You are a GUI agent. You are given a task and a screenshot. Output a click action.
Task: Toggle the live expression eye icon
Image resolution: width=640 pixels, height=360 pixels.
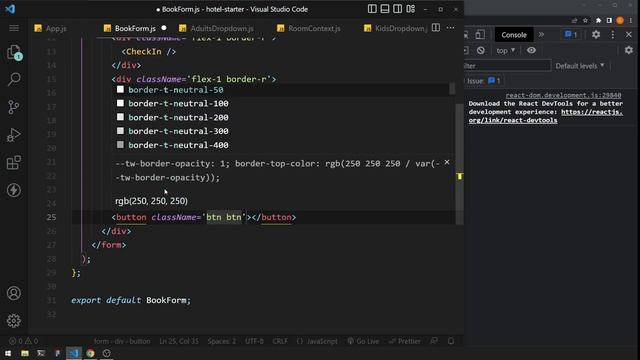(x=531, y=50)
